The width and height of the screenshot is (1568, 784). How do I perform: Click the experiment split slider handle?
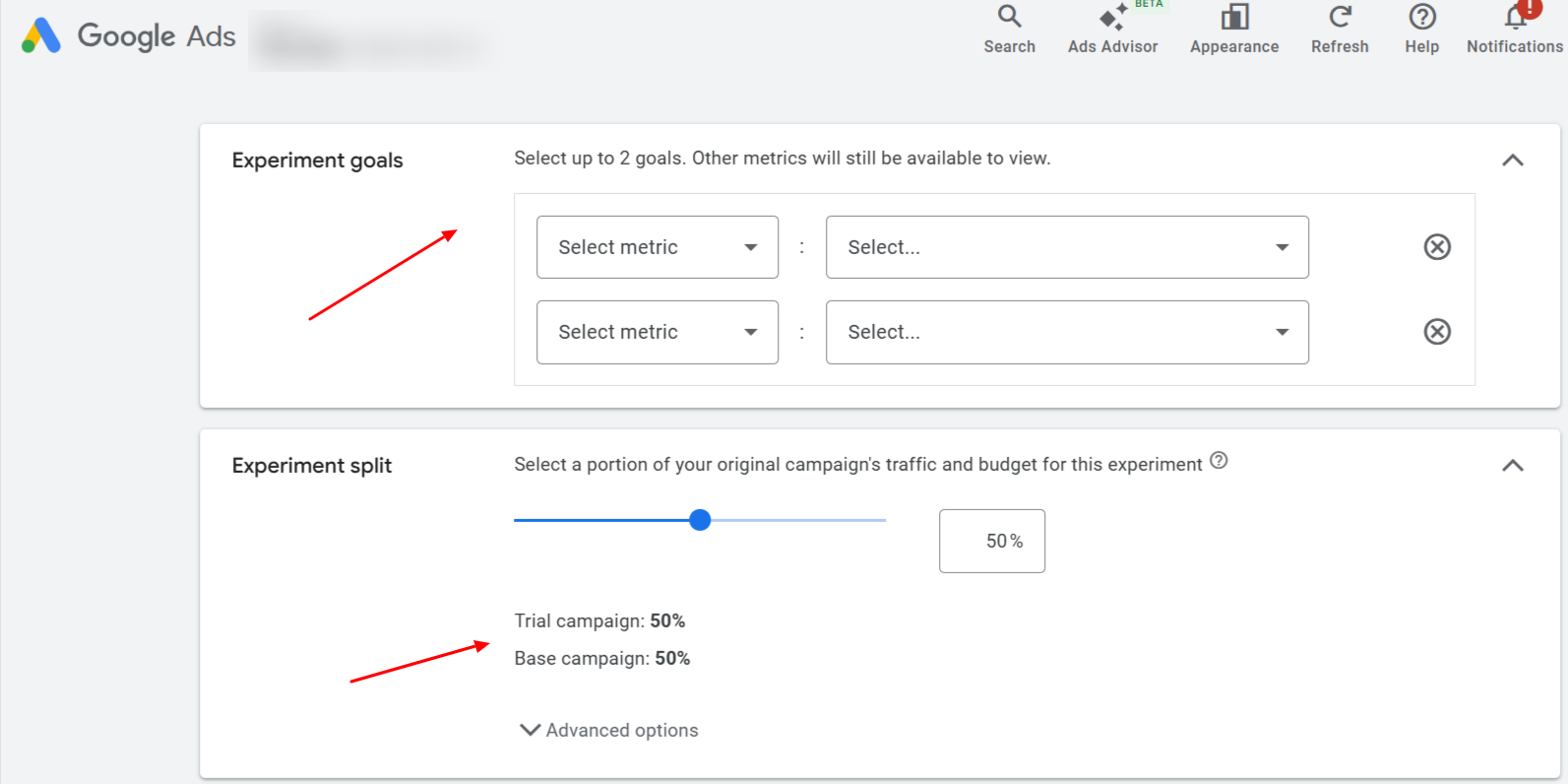point(700,520)
